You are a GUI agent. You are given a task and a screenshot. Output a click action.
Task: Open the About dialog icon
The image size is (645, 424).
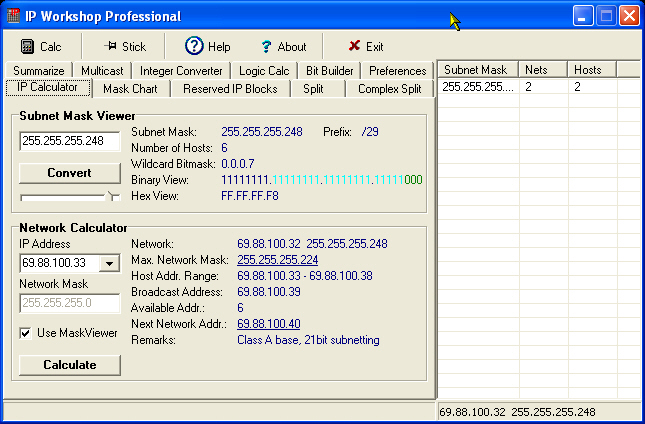click(x=266, y=46)
